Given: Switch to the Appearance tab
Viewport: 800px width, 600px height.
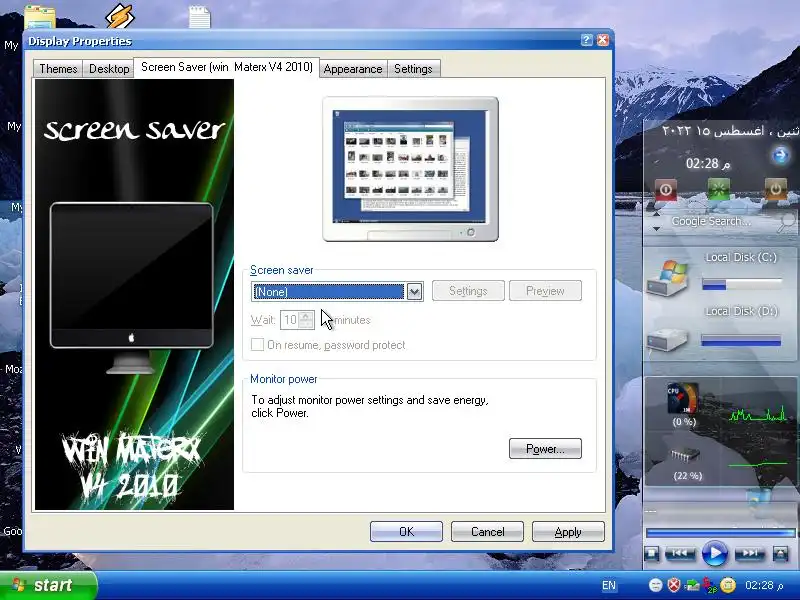Looking at the screenshot, I should 353,68.
